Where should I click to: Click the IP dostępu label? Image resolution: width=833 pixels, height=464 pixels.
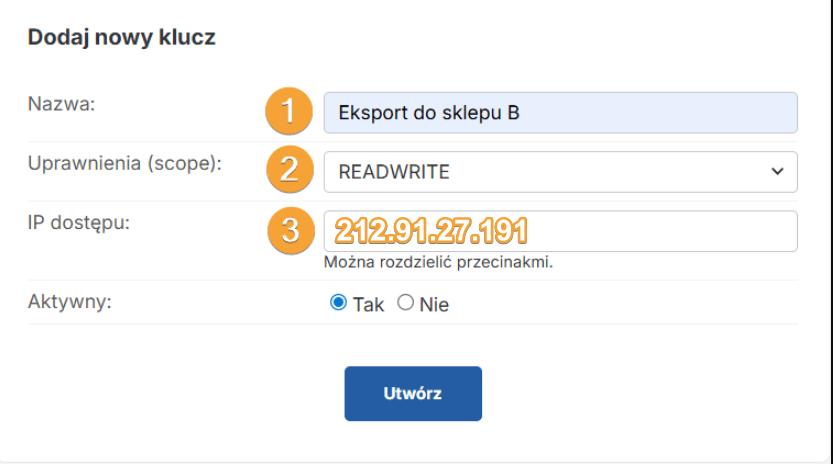[80, 221]
